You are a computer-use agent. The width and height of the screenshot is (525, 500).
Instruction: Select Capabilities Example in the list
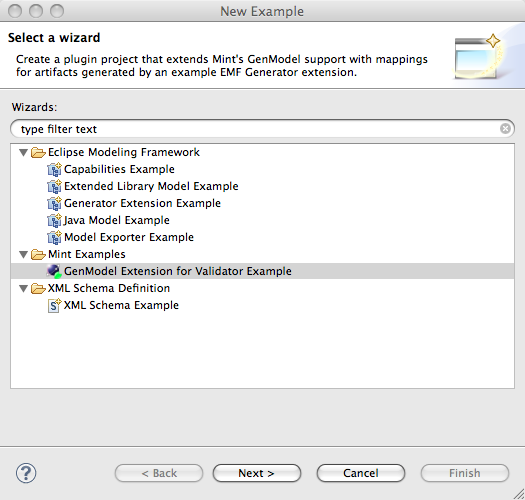coord(119,169)
